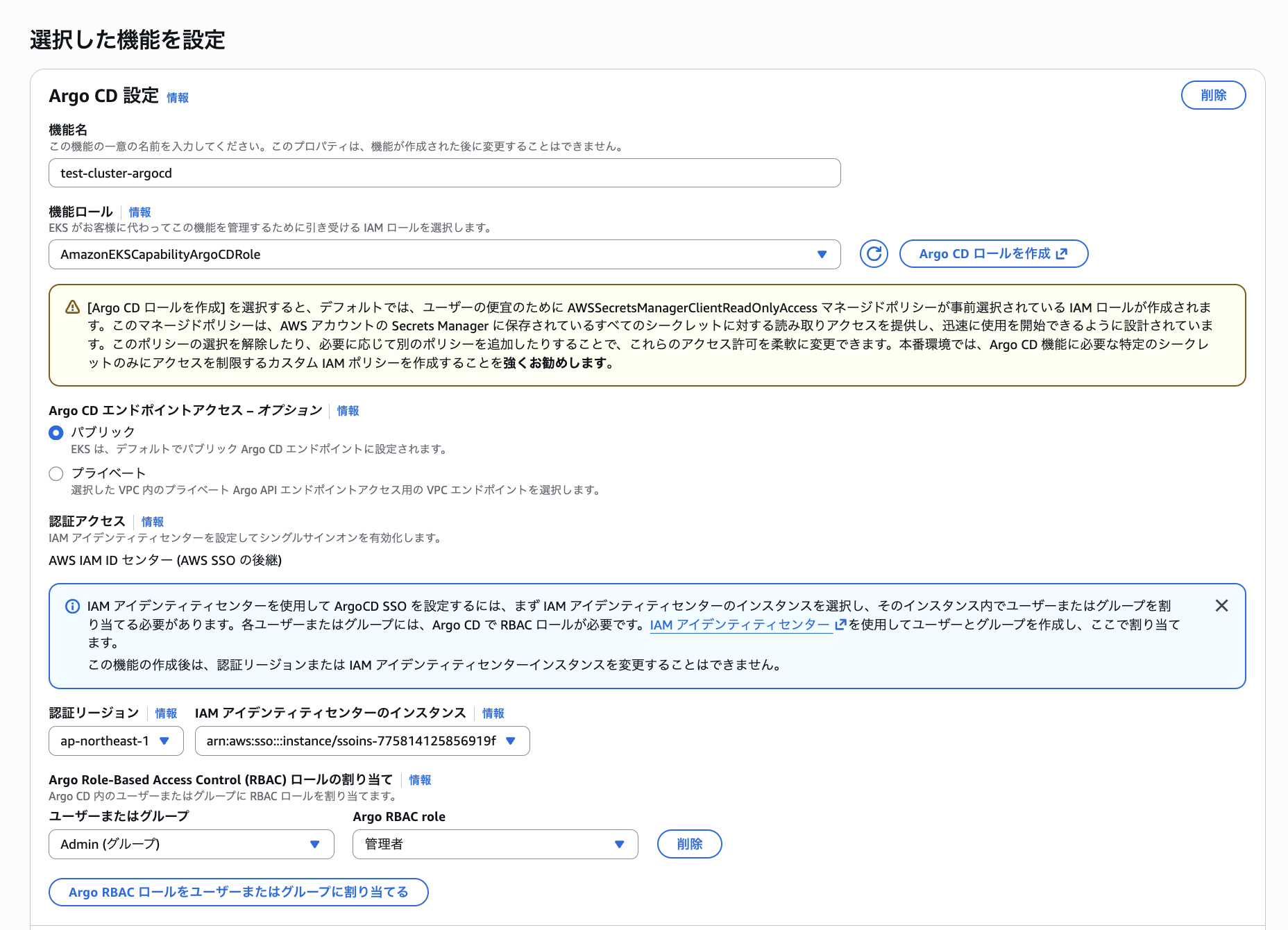The width and height of the screenshot is (1288, 930).
Task: Select the プライベート endpoint radio option
Action: [x=56, y=474]
